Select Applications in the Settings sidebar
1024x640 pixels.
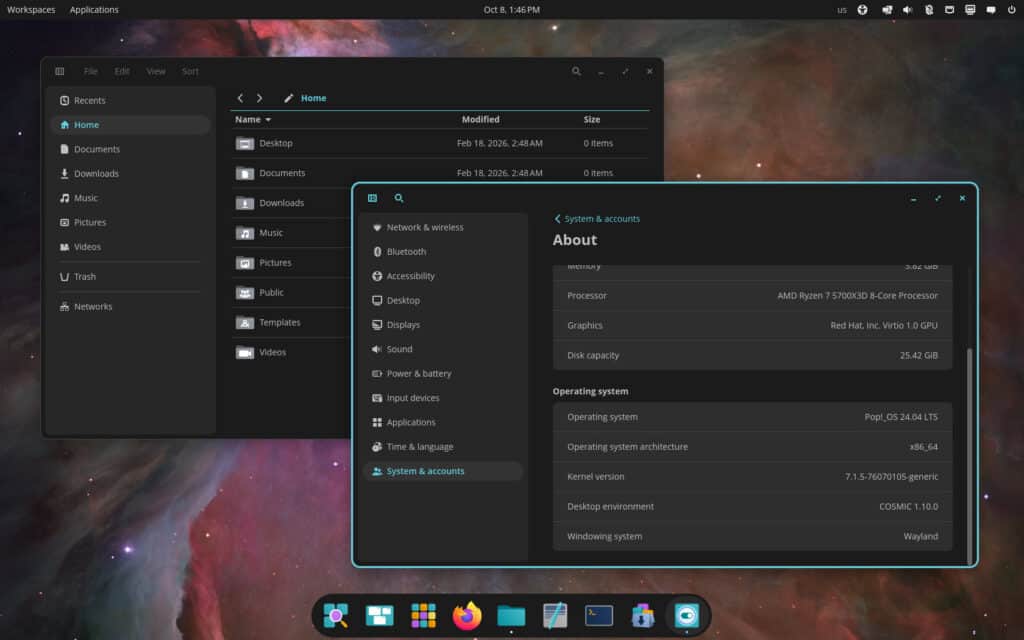click(443, 423)
